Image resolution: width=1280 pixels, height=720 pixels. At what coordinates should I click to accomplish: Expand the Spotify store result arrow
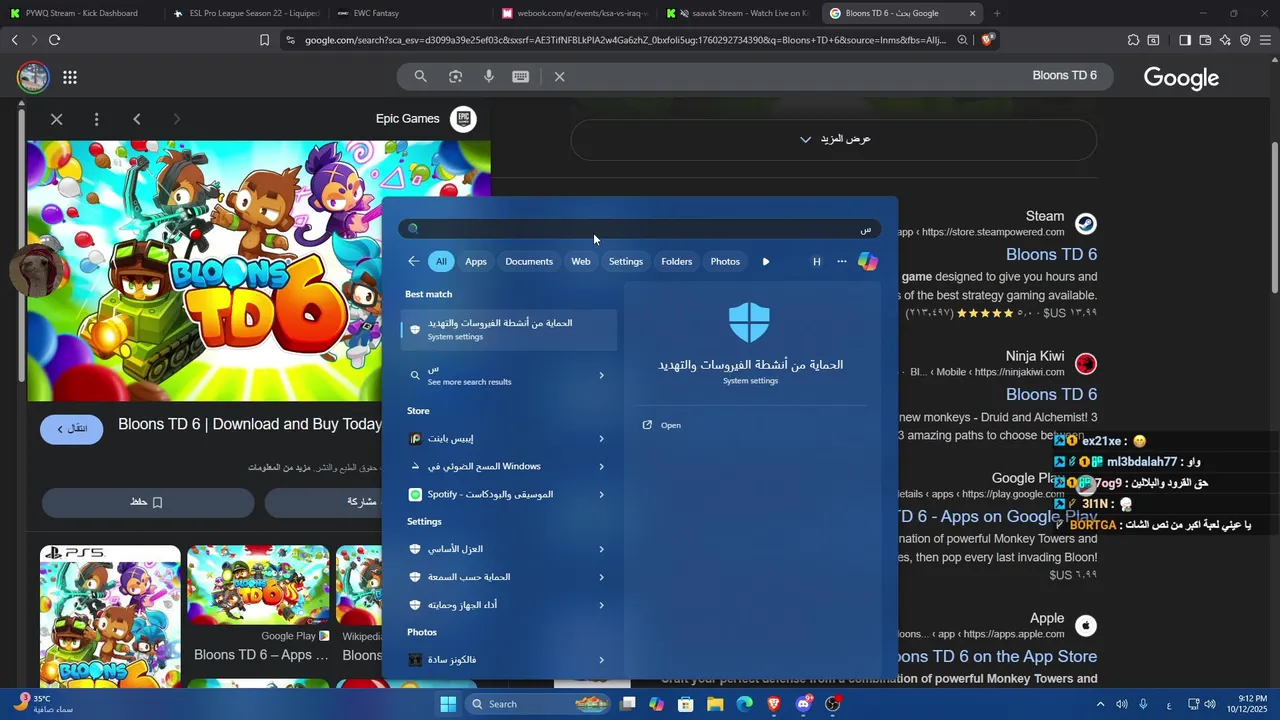pyautogui.click(x=601, y=494)
